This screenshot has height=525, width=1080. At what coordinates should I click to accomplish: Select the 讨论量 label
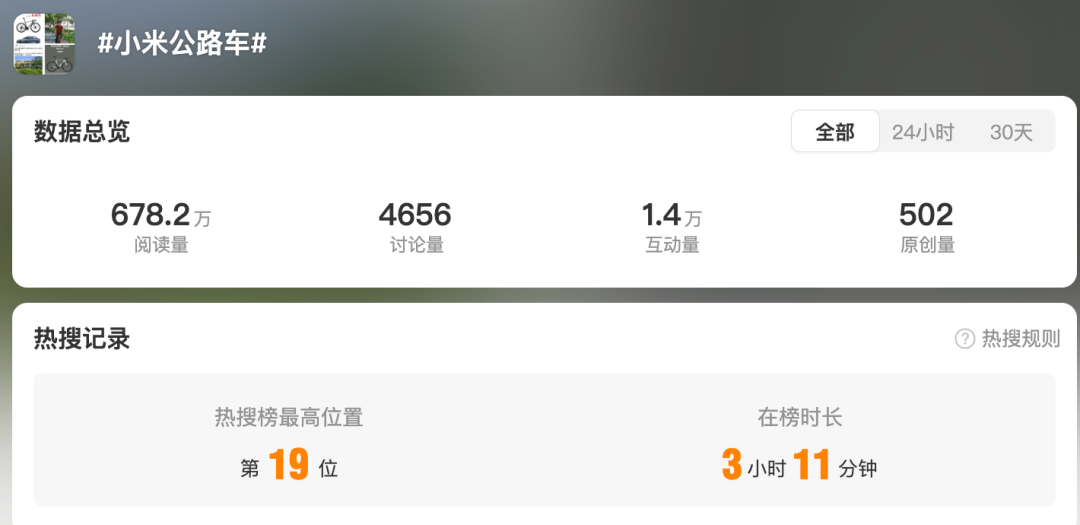[x=417, y=245]
